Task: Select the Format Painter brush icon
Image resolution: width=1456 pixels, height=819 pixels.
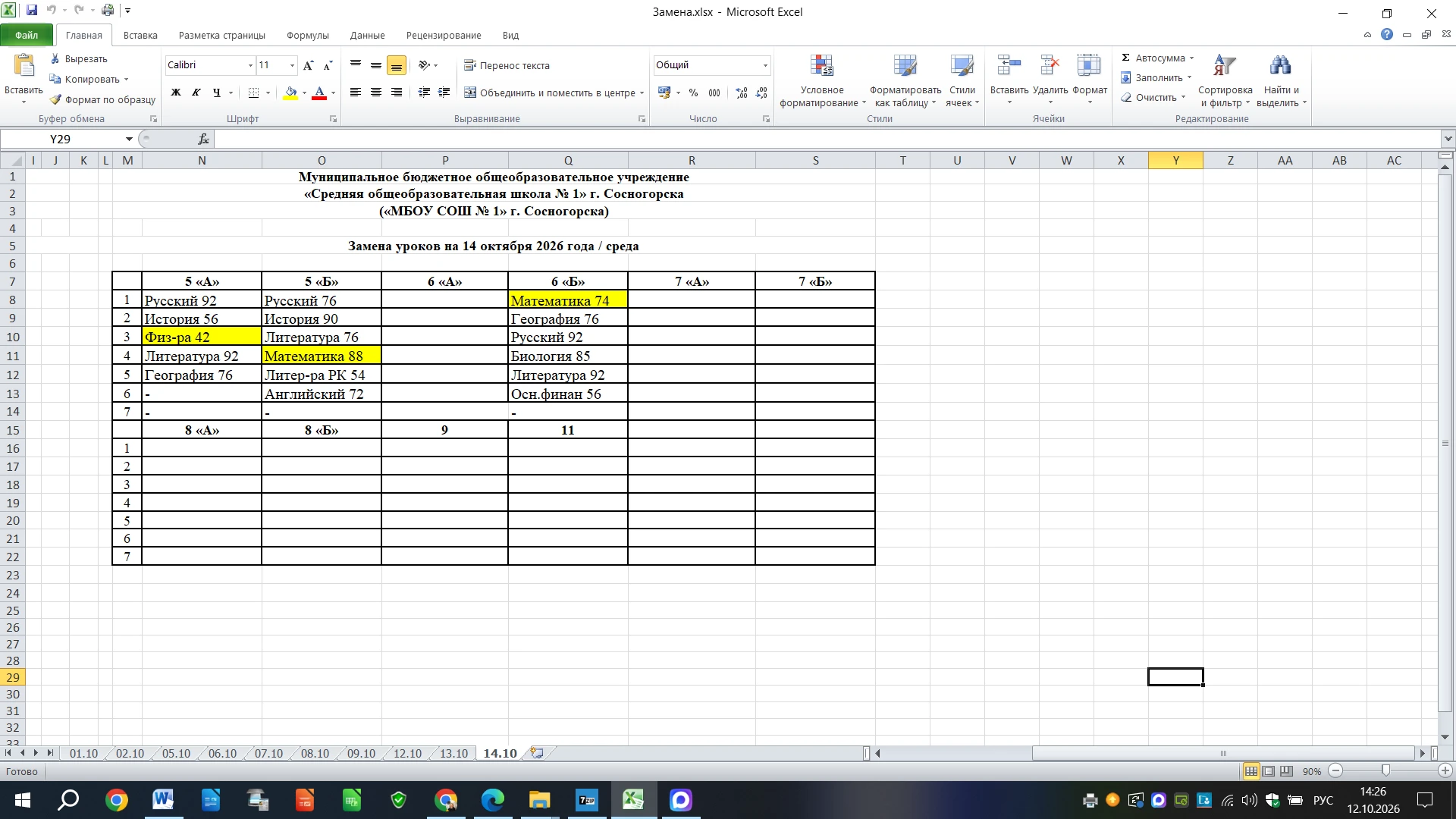Action: click(x=55, y=99)
